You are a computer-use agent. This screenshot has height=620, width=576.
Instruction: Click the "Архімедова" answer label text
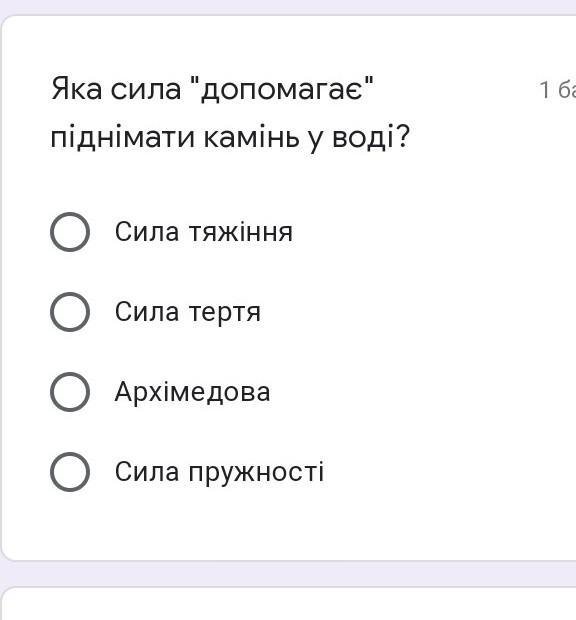(193, 392)
